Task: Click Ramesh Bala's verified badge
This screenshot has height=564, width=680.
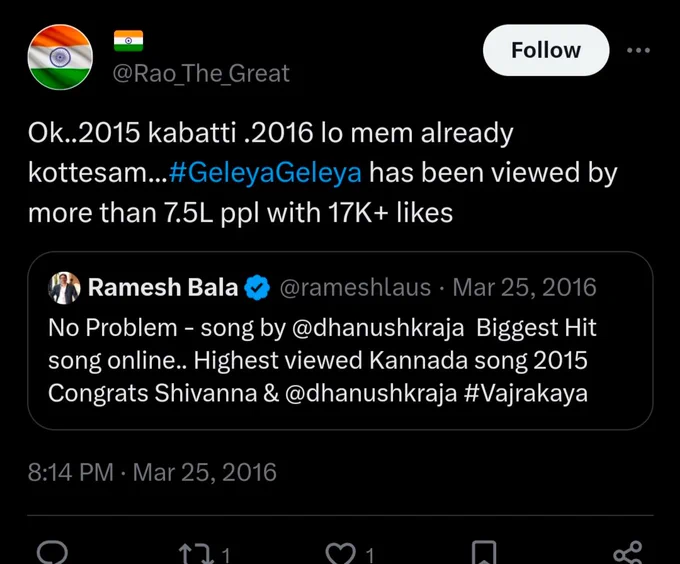Action: point(257,287)
